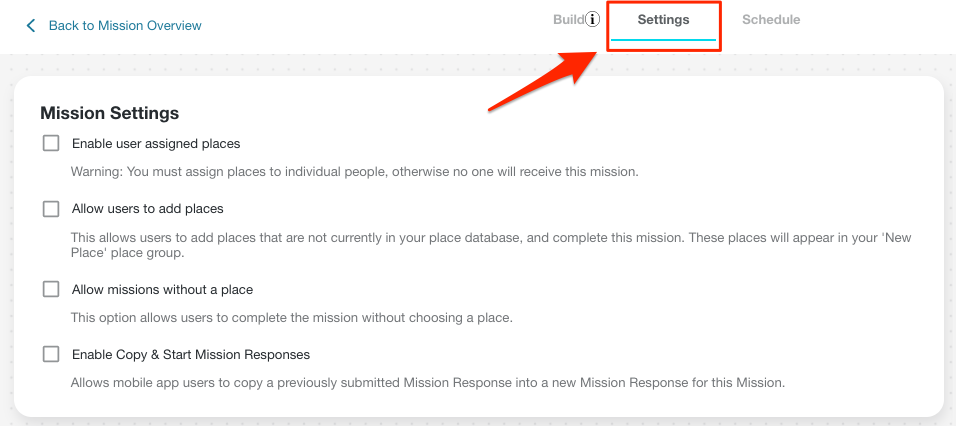This screenshot has height=426, width=956.
Task: Click the description about copying previously submitted Mission Response
Action: tap(428, 383)
